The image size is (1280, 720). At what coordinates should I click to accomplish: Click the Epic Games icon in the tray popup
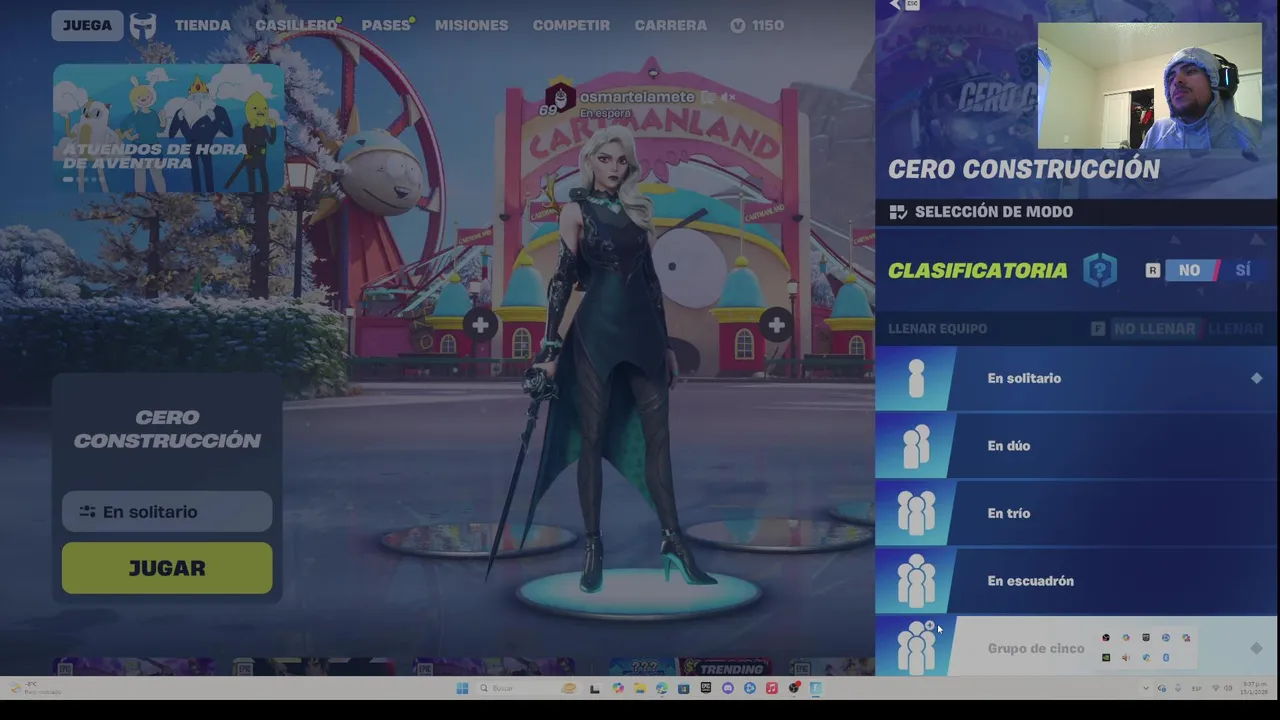1146,637
